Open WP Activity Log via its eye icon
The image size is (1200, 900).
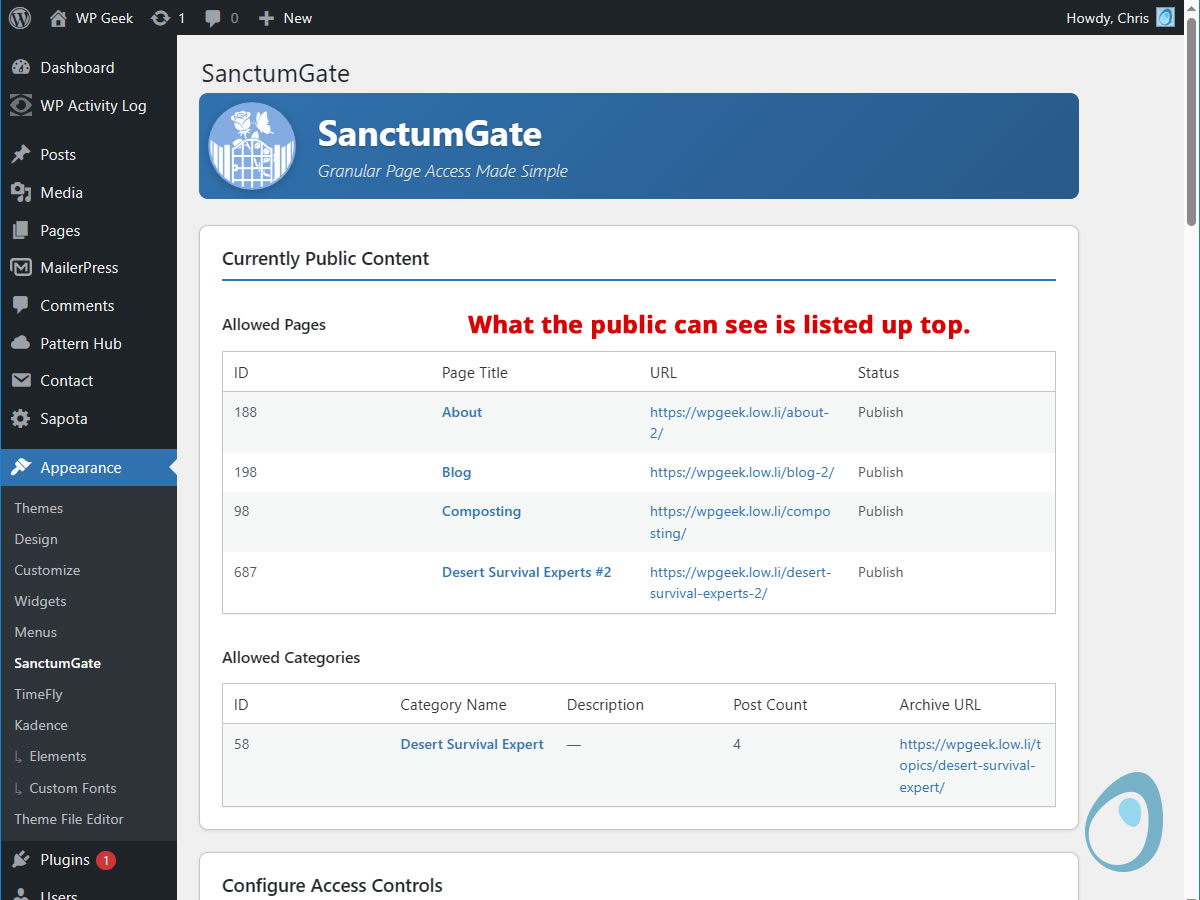pos(22,105)
